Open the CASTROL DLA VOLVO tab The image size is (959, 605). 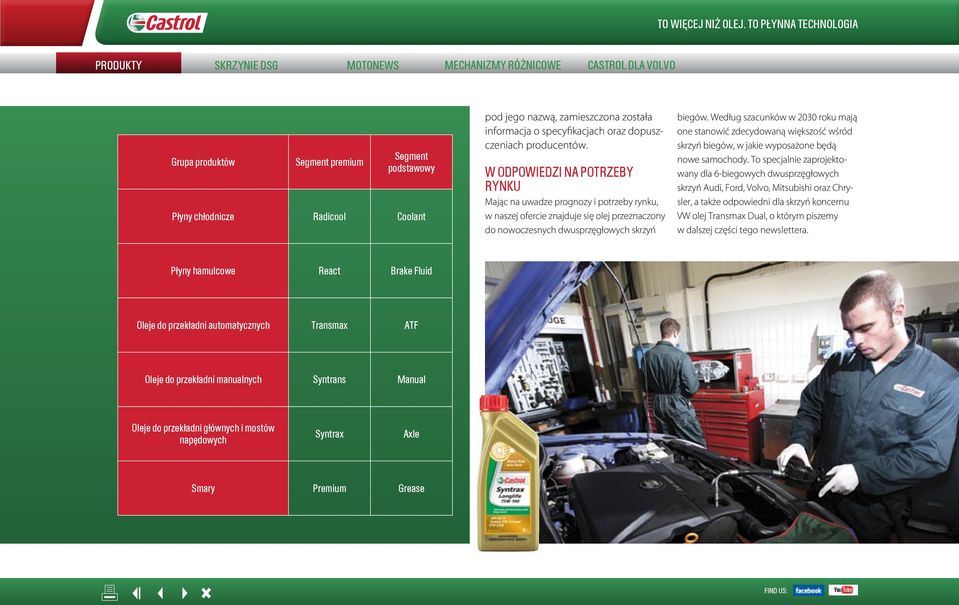(631, 65)
